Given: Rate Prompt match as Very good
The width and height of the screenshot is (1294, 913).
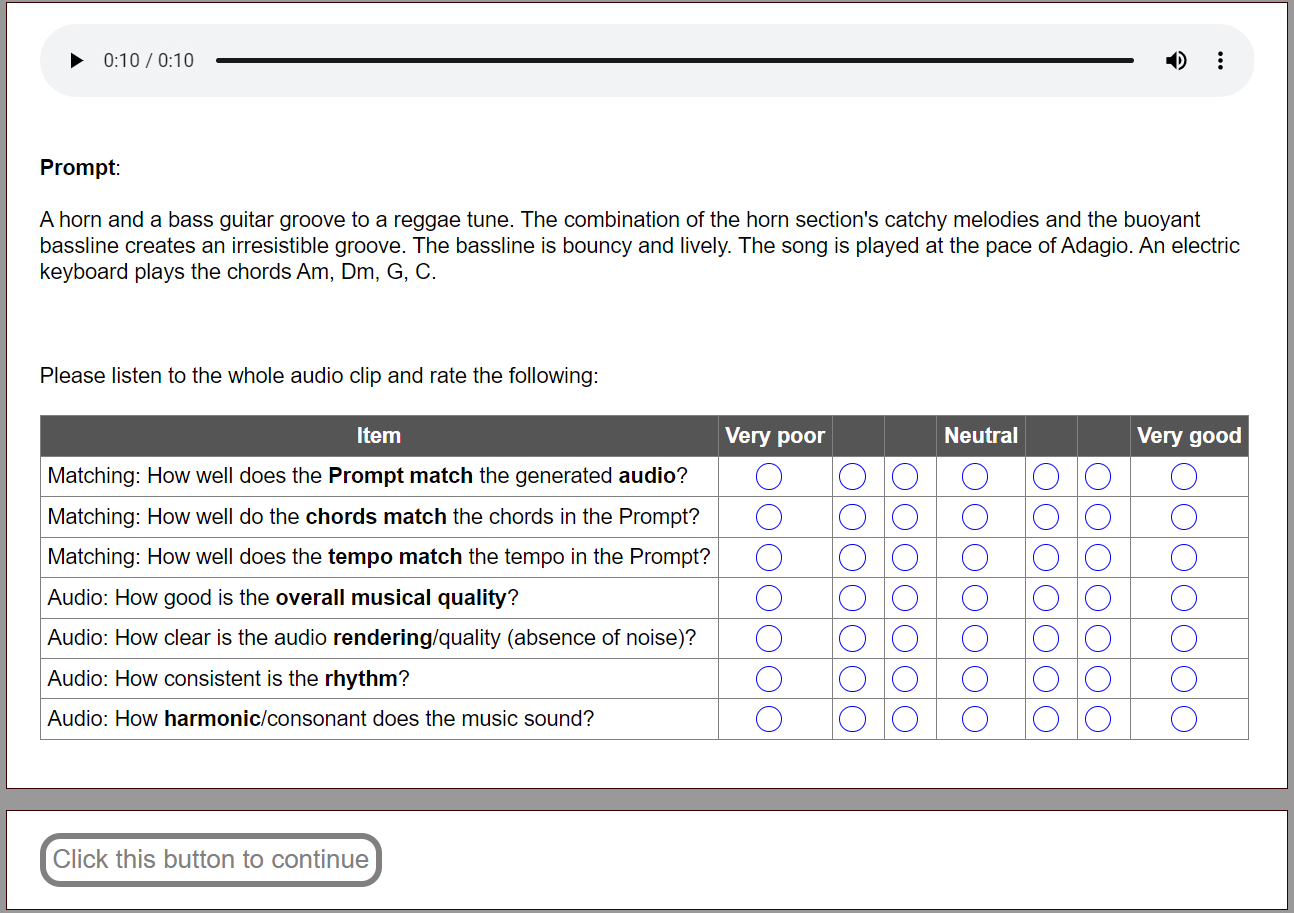Looking at the screenshot, I should 1184,477.
